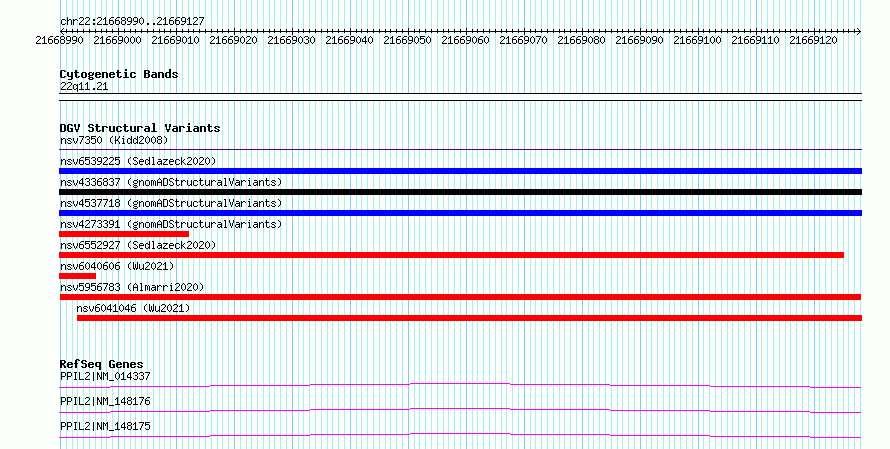The width and height of the screenshot is (890, 449).
Task: Open variant nsv6040606 (Wu2021) label
Action: [x=117, y=266]
